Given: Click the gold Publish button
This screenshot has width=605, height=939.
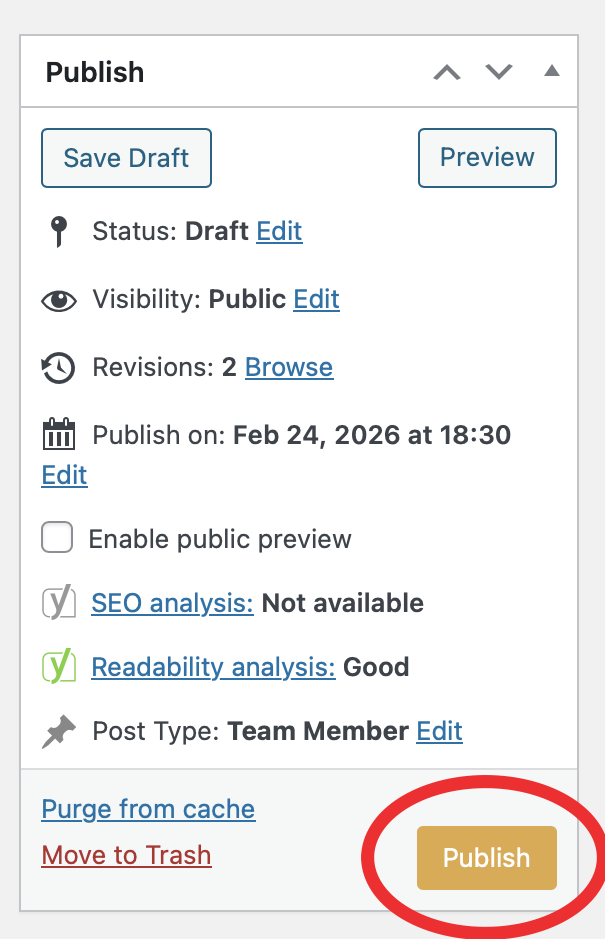Looking at the screenshot, I should [487, 858].
